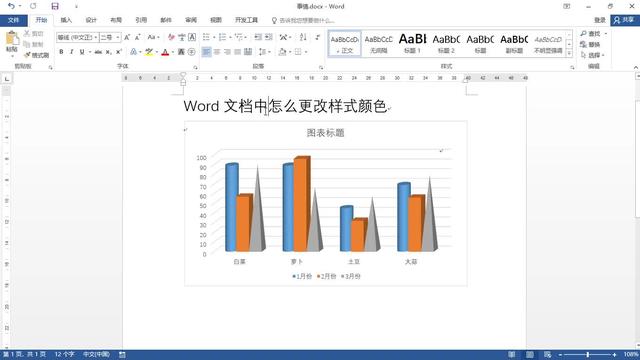Click the bullet list icon
Image resolution: width=640 pixels, height=360 pixels.
(206, 37)
